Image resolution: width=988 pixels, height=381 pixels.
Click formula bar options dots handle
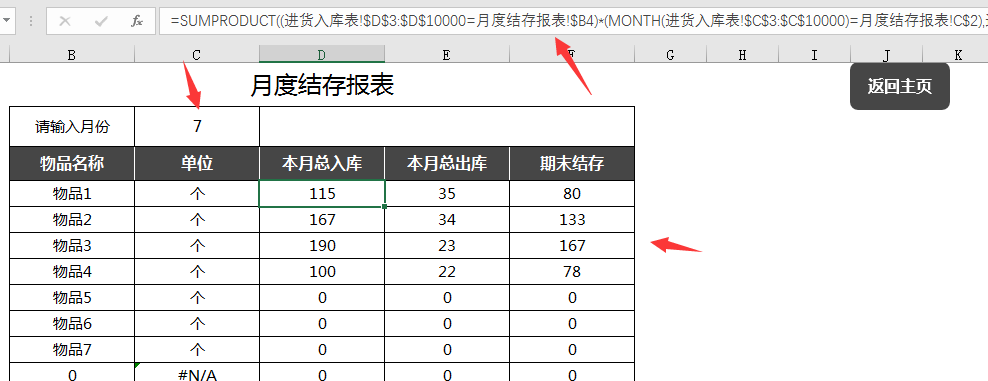pyautogui.click(x=31, y=21)
